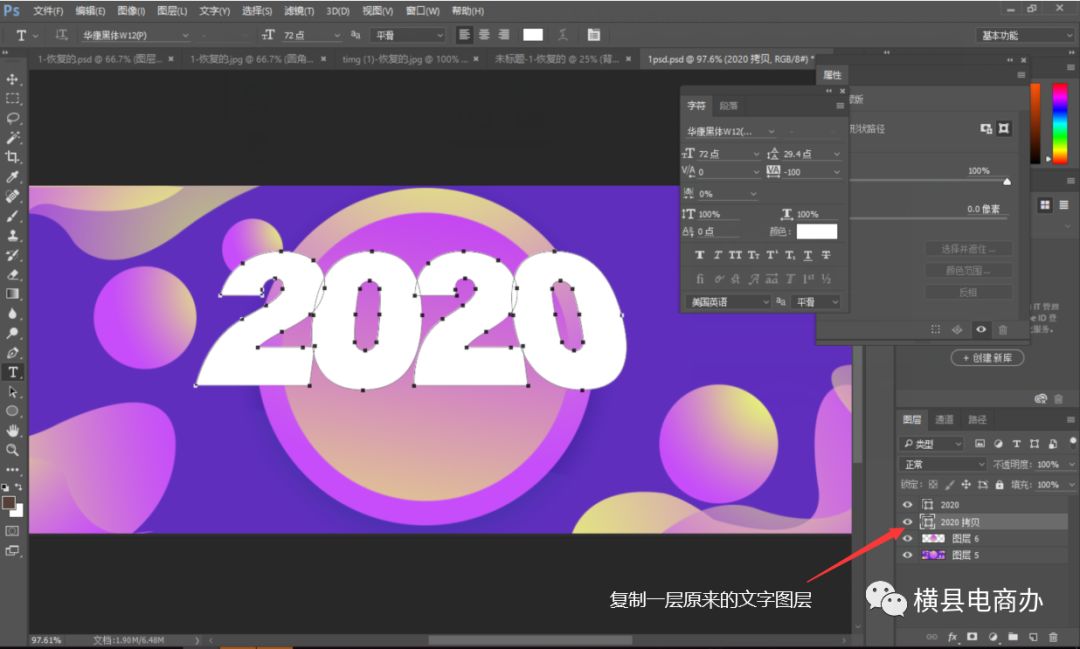Viewport: 1080px width, 649px height.
Task: Switch to the 通道 tab
Action: point(944,420)
